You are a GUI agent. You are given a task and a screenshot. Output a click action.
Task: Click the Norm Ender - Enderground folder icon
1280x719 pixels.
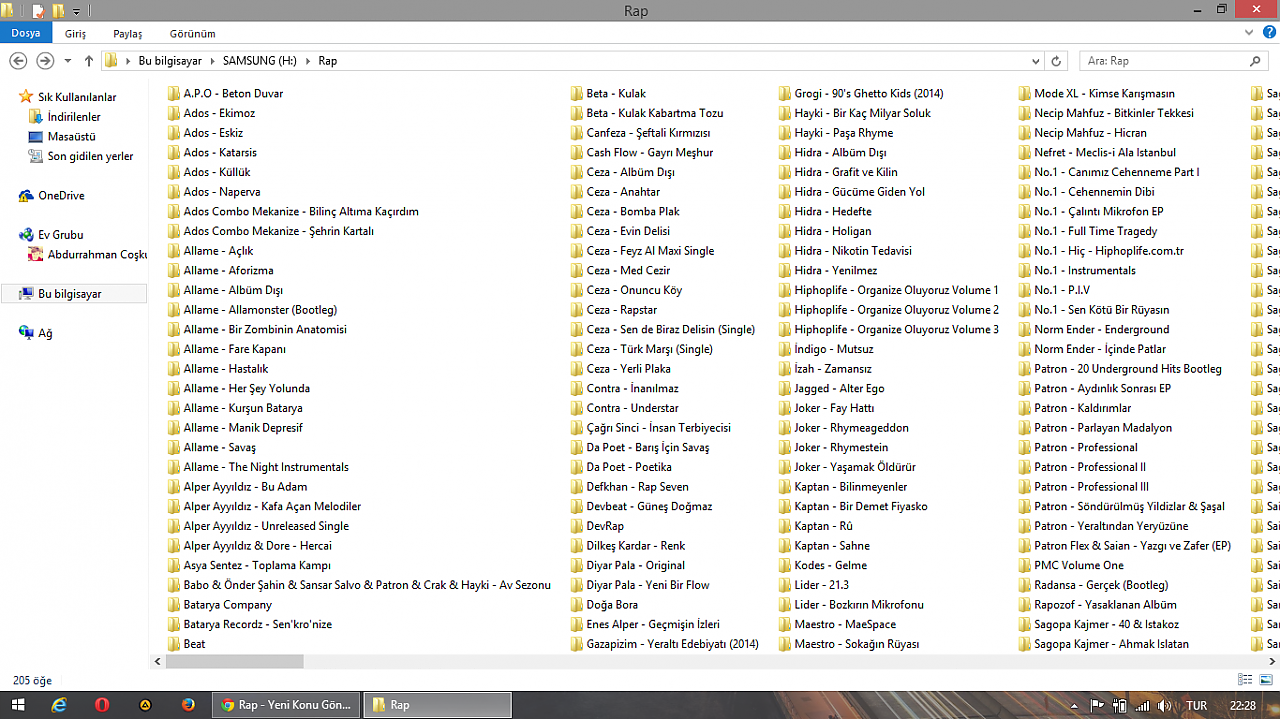(1025, 329)
